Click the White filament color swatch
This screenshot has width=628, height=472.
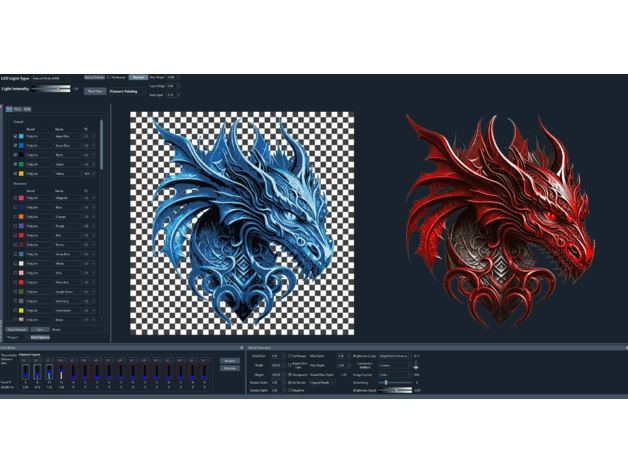(21, 264)
